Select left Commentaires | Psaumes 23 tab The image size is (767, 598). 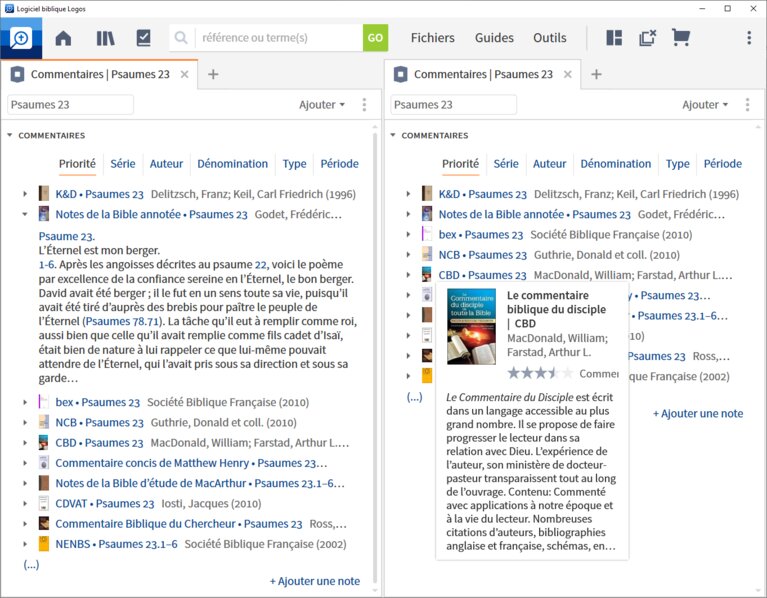100,74
